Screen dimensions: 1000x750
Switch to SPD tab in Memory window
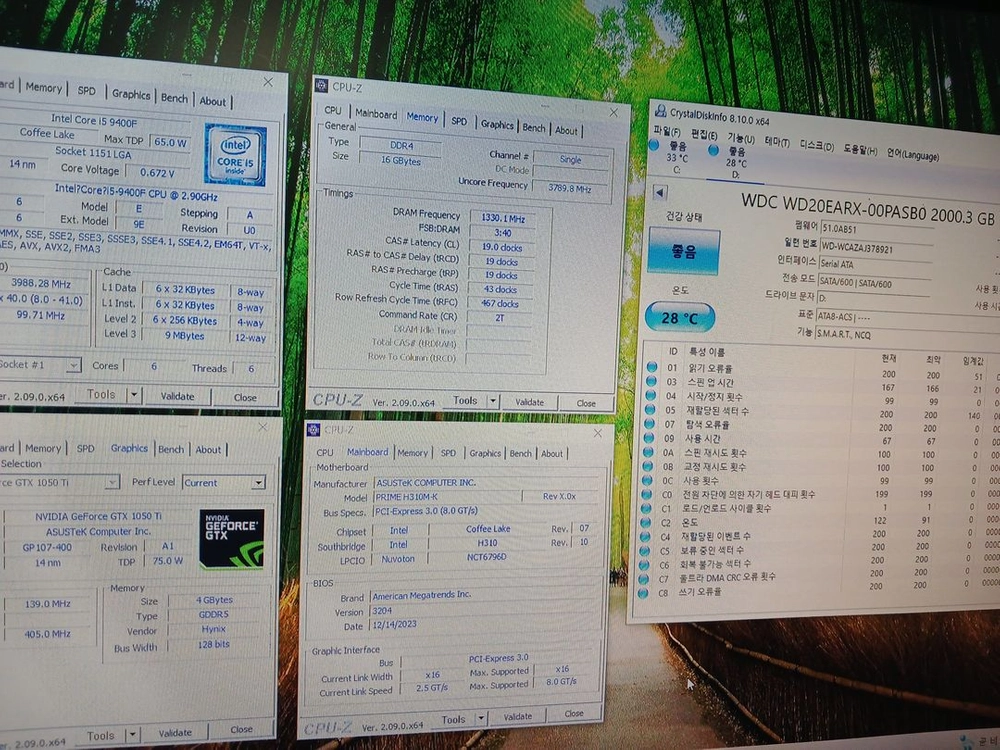[459, 121]
